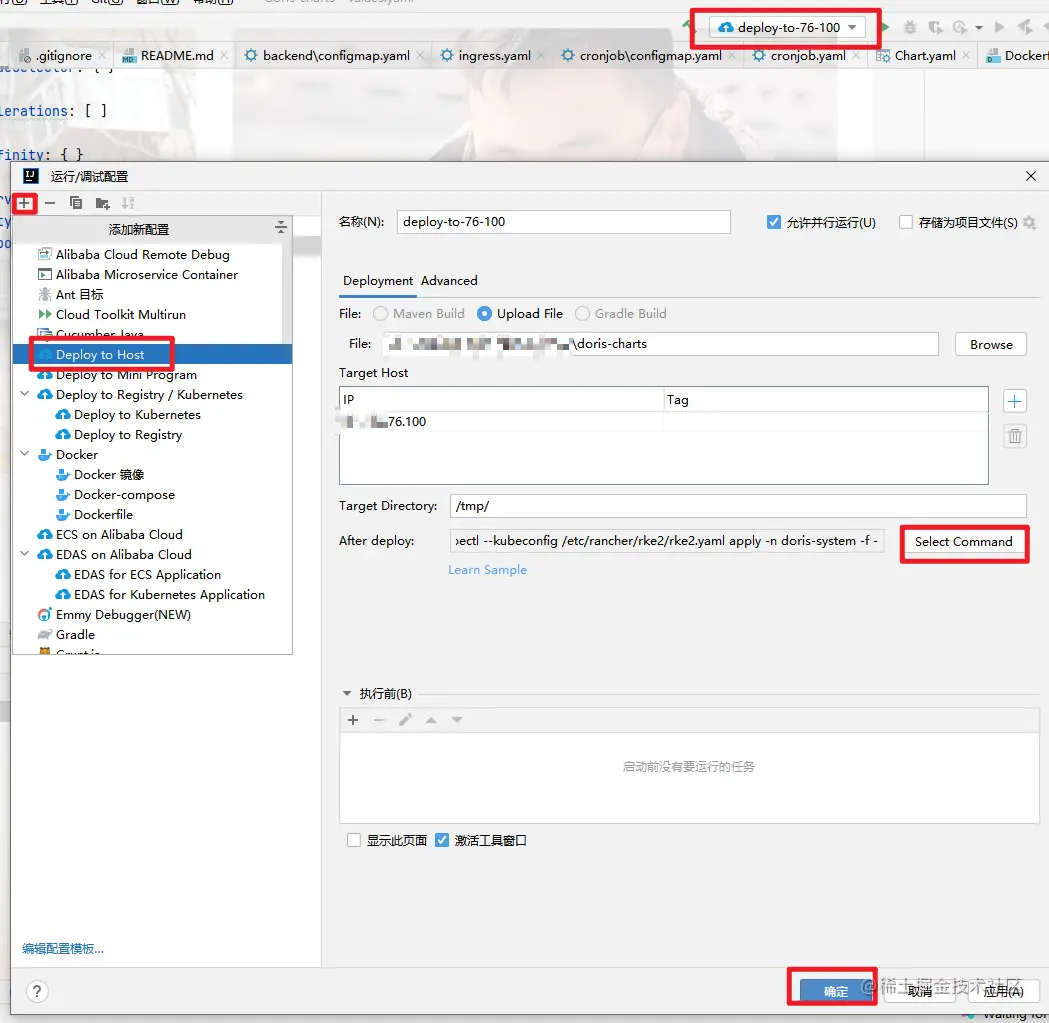
Task: Remove before-launch task minus icon
Action: click(379, 720)
